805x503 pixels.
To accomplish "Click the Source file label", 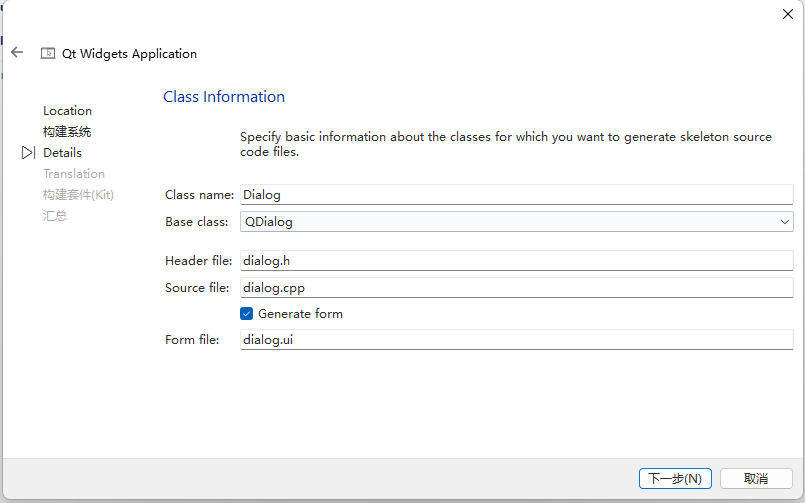I will (197, 287).
